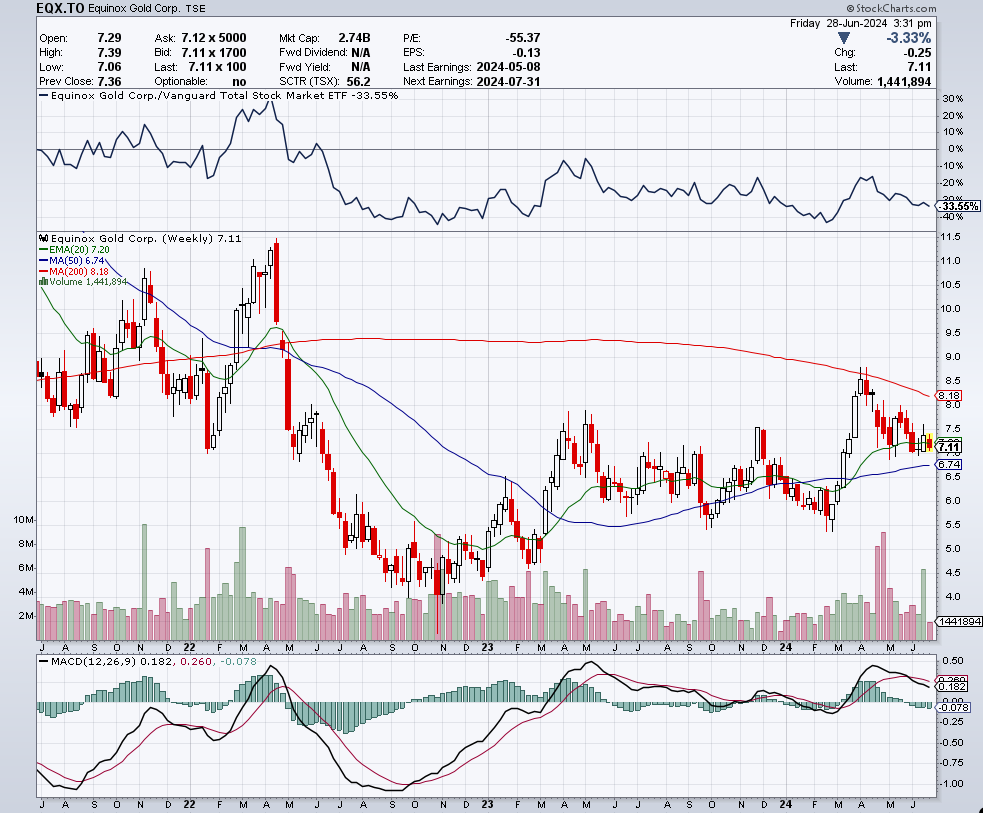Click the red 8.18 MA(200) price tag
Viewport: 983px width, 813px height.
(949, 396)
